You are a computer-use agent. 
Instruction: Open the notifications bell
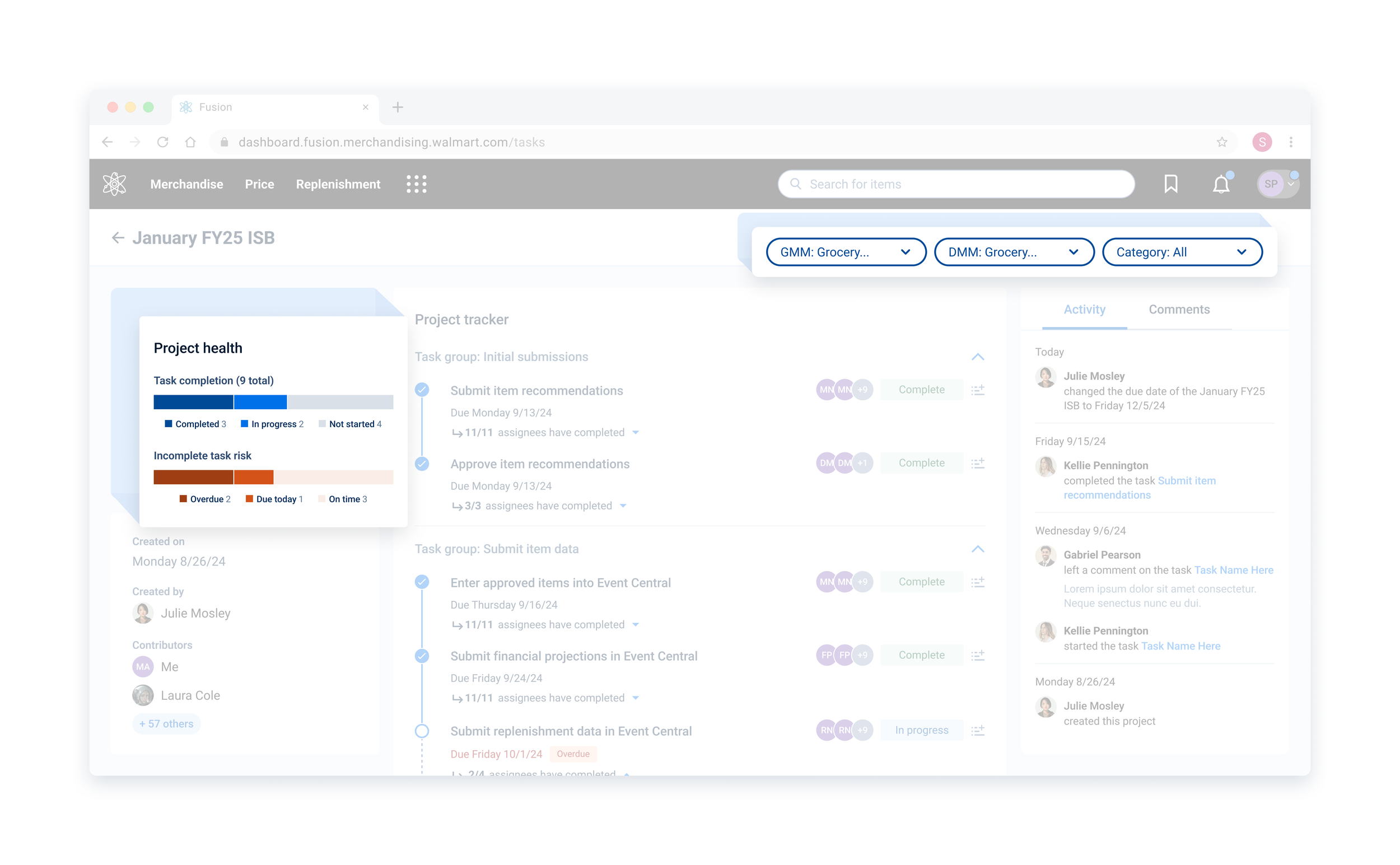(1220, 184)
